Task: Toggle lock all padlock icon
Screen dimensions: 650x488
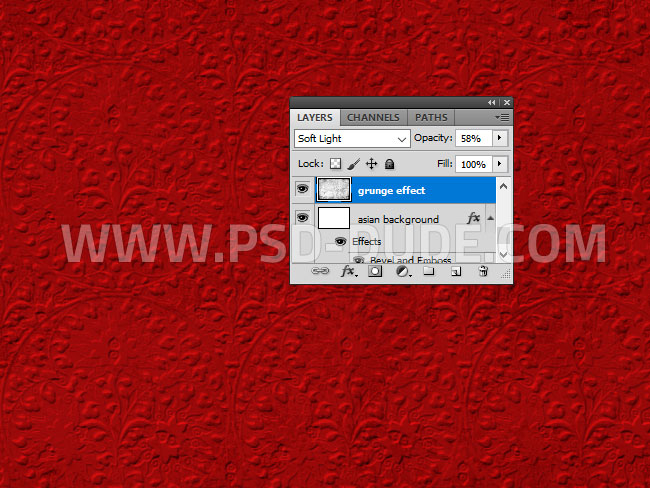Action: [389, 164]
